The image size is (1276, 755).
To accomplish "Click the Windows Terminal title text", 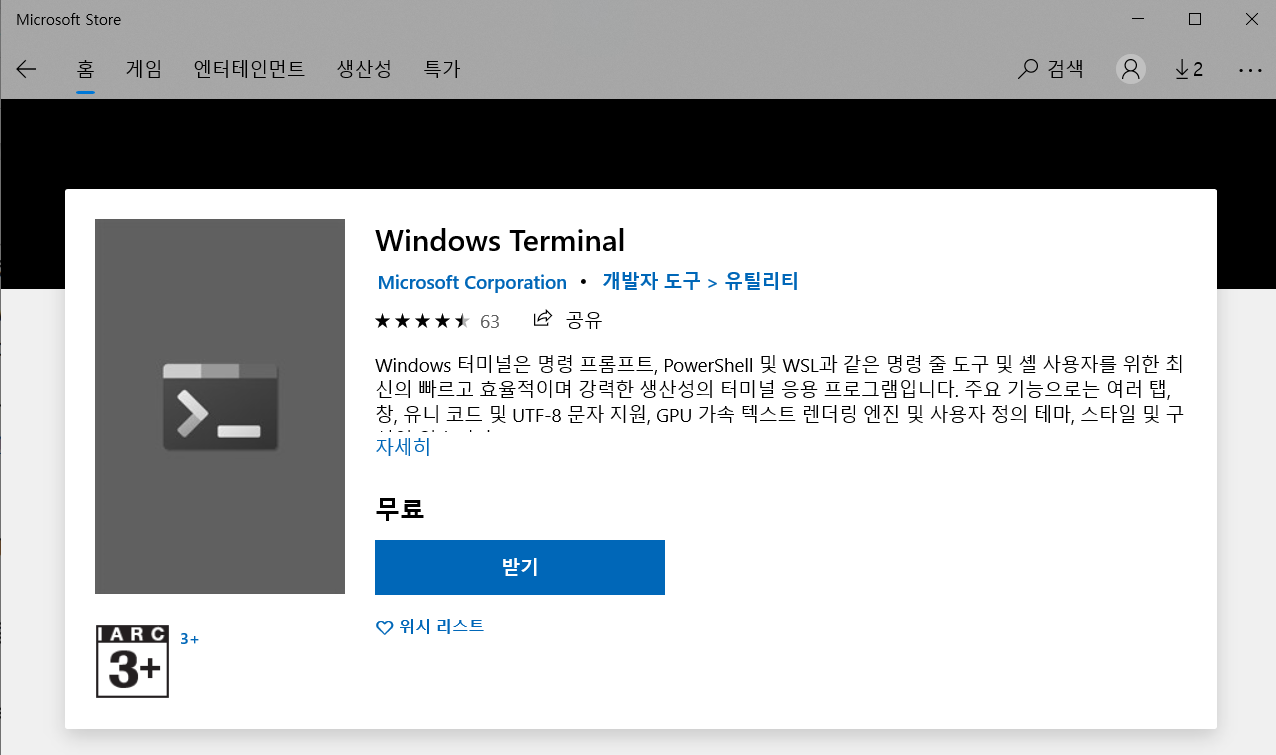I will 500,241.
